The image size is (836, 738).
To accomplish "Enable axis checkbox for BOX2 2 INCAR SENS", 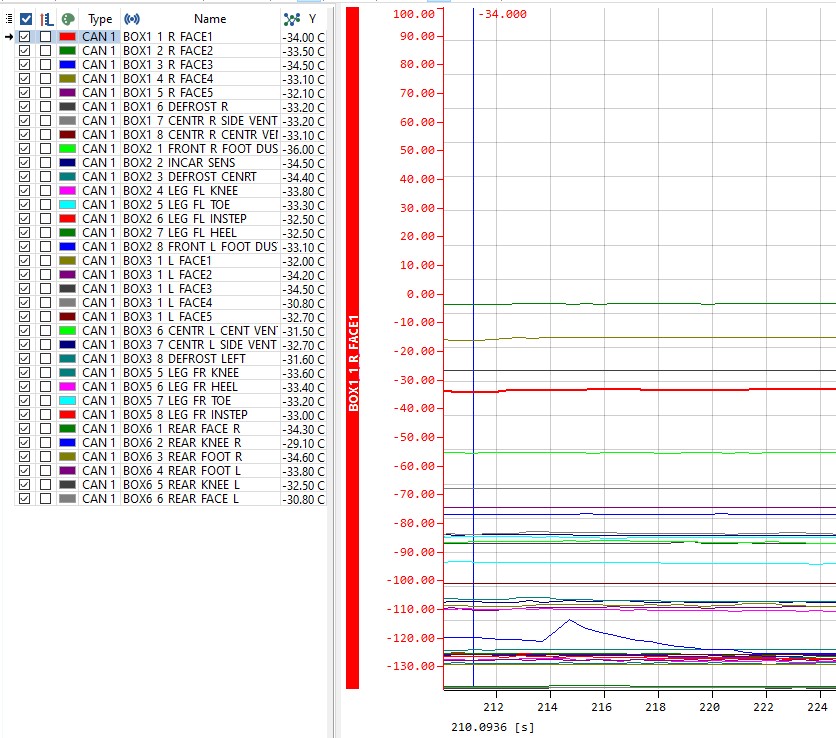I will click(45, 163).
